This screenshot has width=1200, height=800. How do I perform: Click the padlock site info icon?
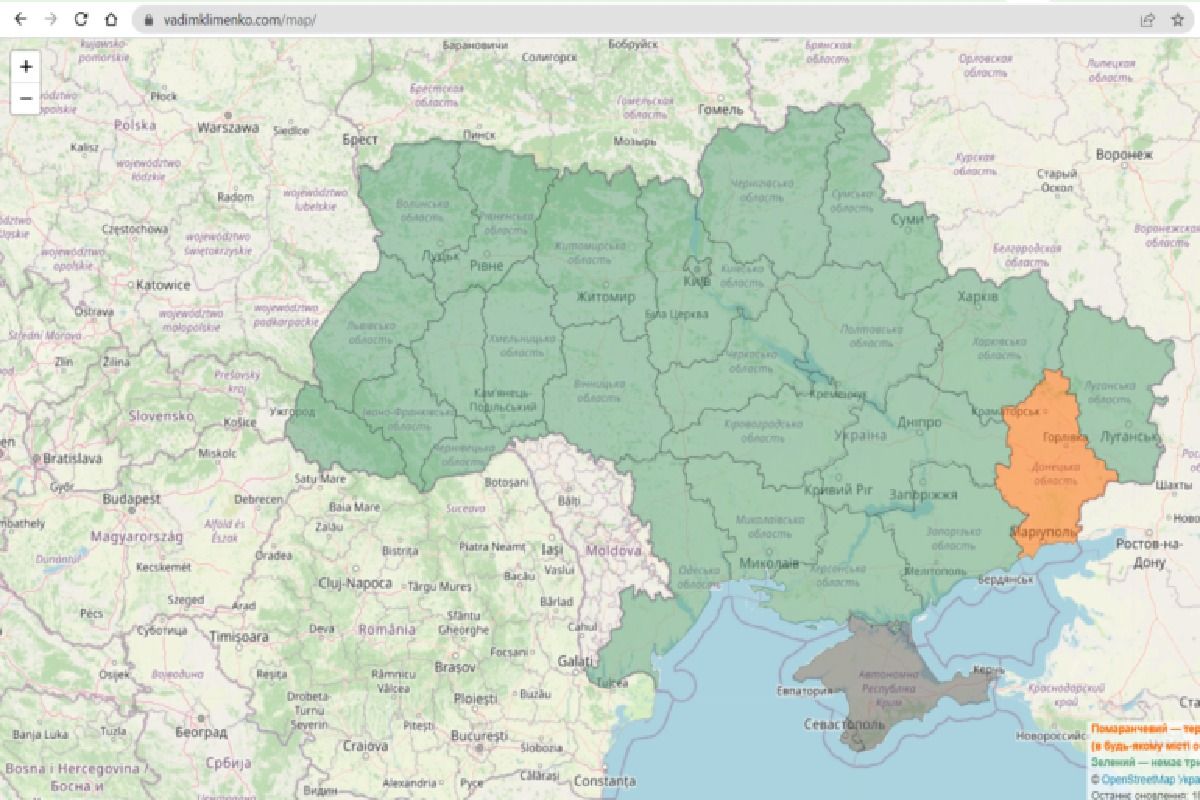pos(148,19)
